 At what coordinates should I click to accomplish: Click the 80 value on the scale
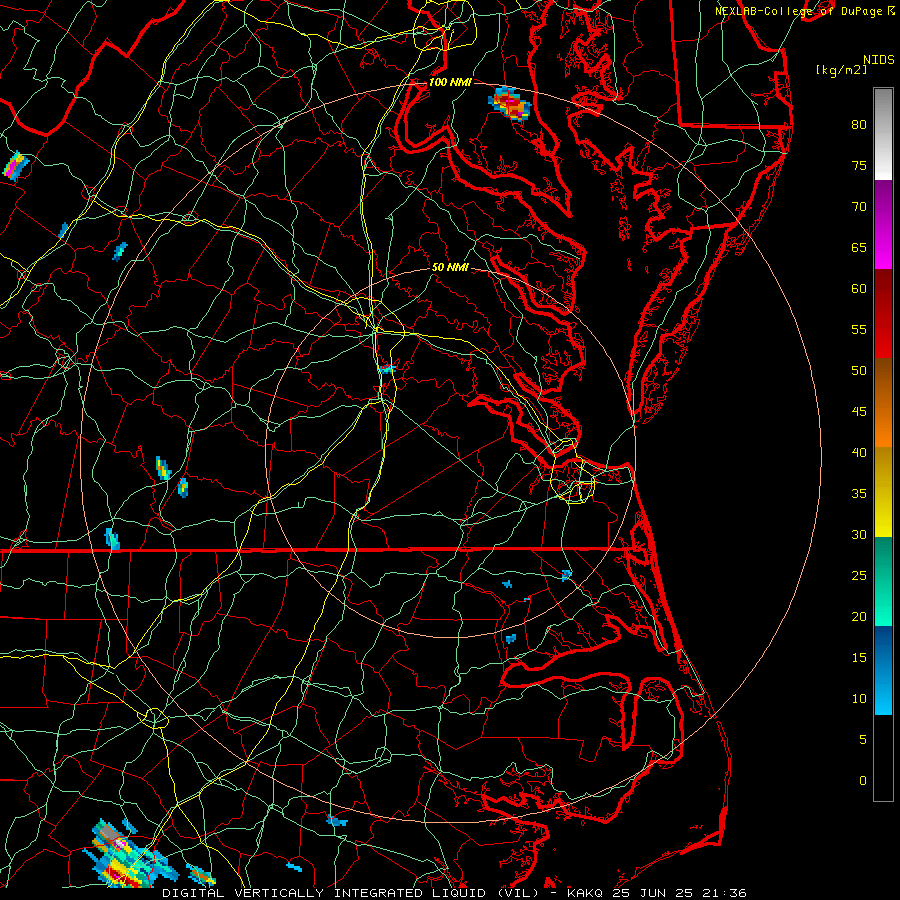(859, 125)
